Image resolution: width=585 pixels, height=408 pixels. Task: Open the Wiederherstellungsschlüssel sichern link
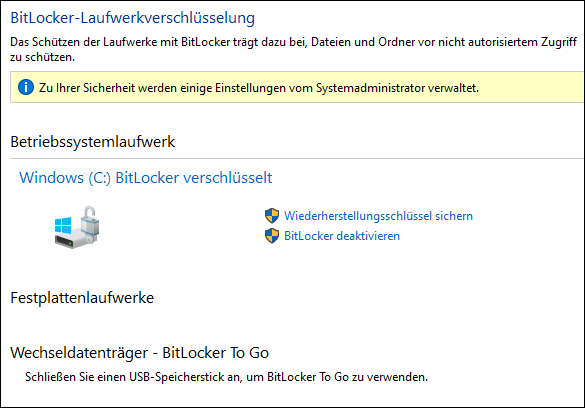click(x=378, y=216)
